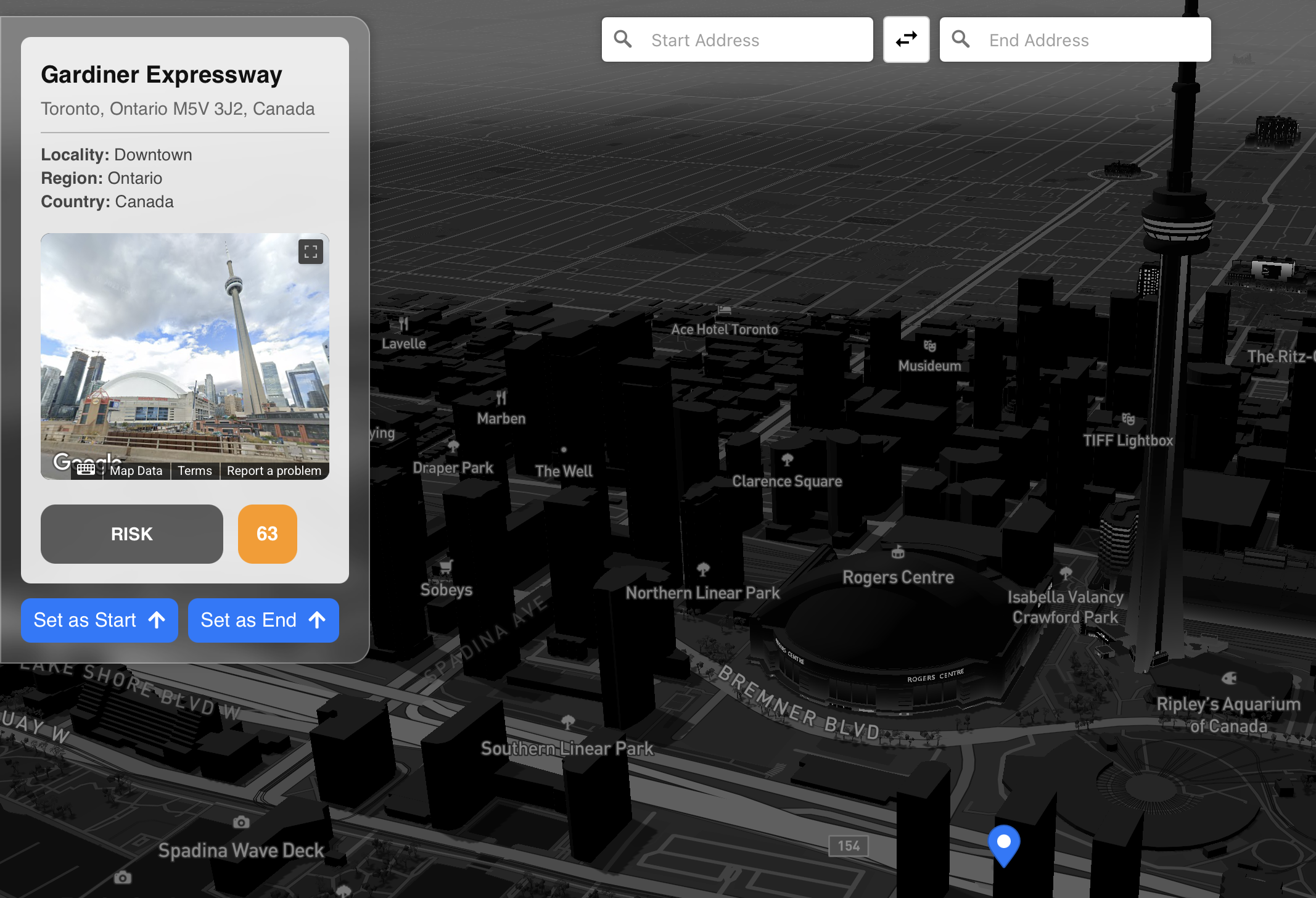The width and height of the screenshot is (1316, 898).
Task: Open Street View keyboard shortcuts icon
Action: pyautogui.click(x=86, y=470)
